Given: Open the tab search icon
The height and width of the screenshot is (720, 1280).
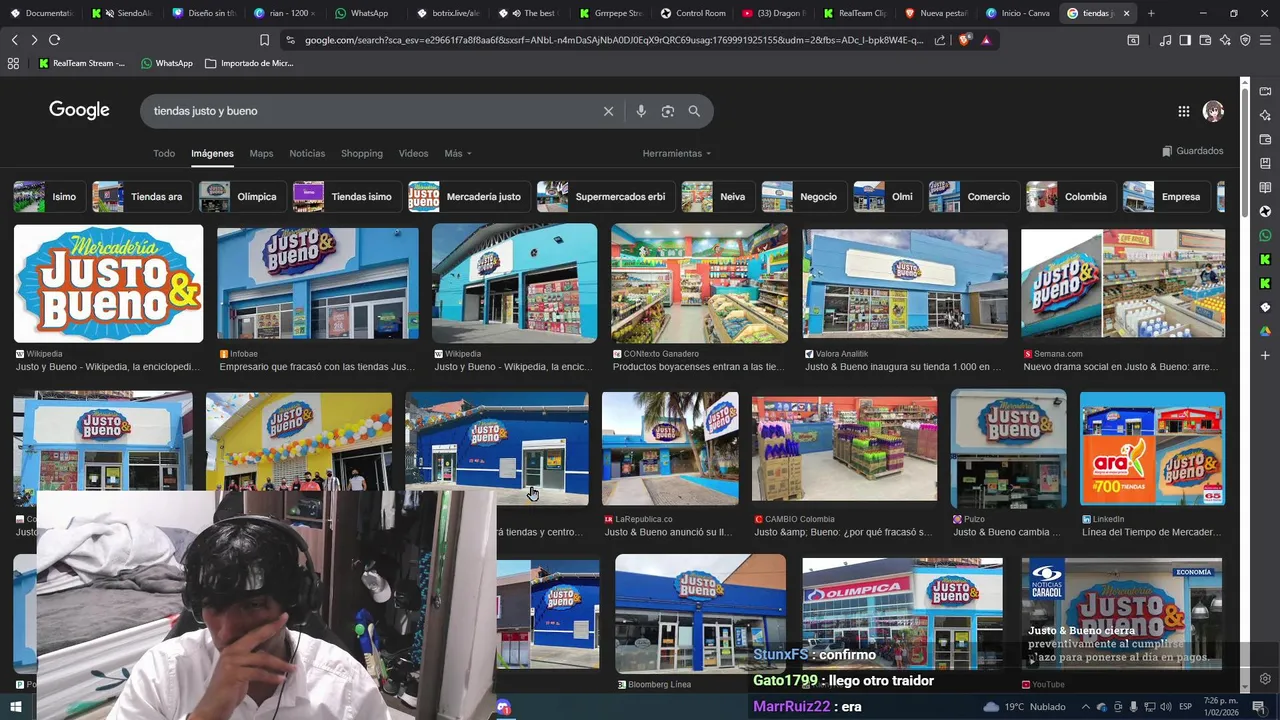Looking at the screenshot, I should pyautogui.click(x=1133, y=40).
